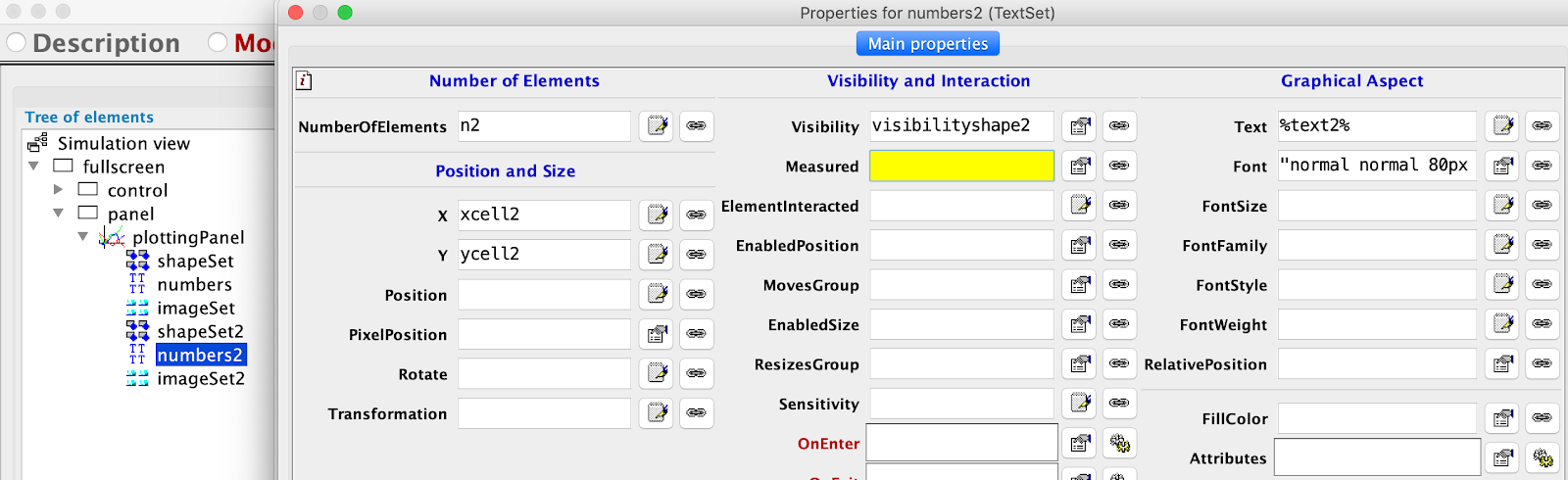Screen dimensions: 1568x480
Task: Click the yellow Measured field
Action: pyautogui.click(x=961, y=167)
